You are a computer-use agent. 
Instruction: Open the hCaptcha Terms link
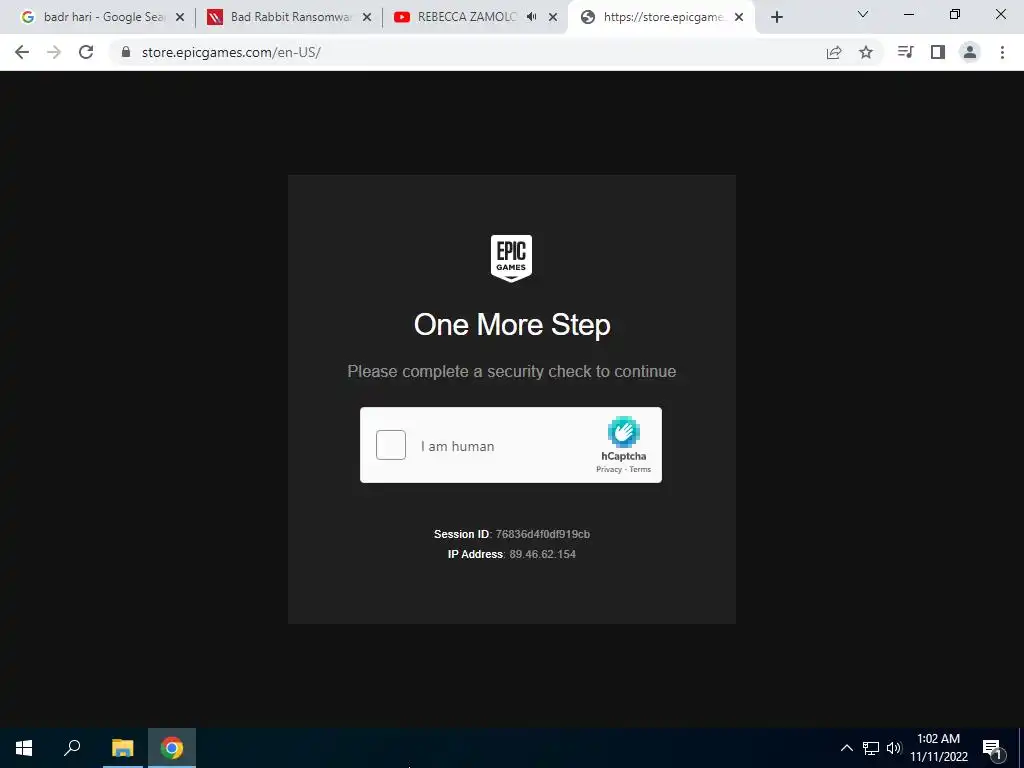coord(640,470)
